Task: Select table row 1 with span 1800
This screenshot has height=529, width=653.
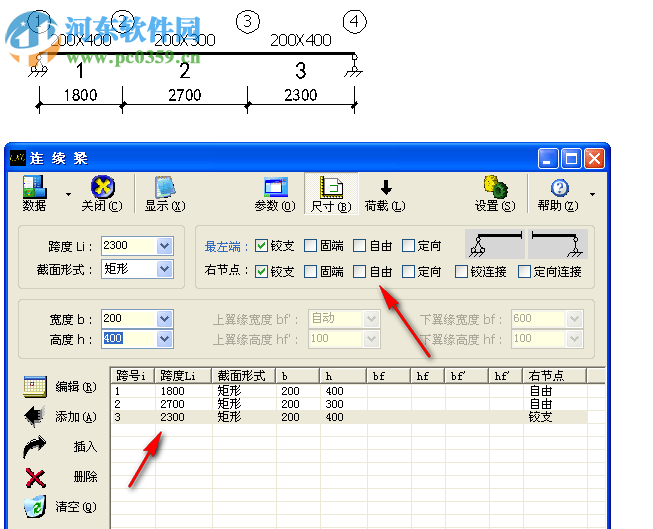Action: 349,391
